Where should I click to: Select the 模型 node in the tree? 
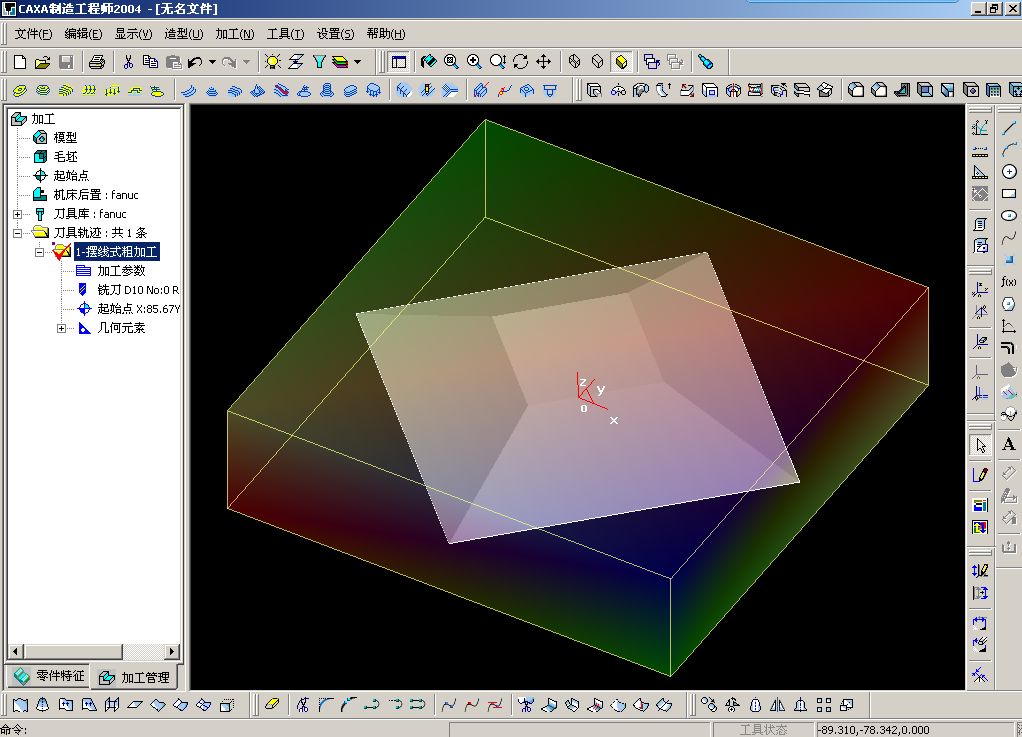click(65, 137)
